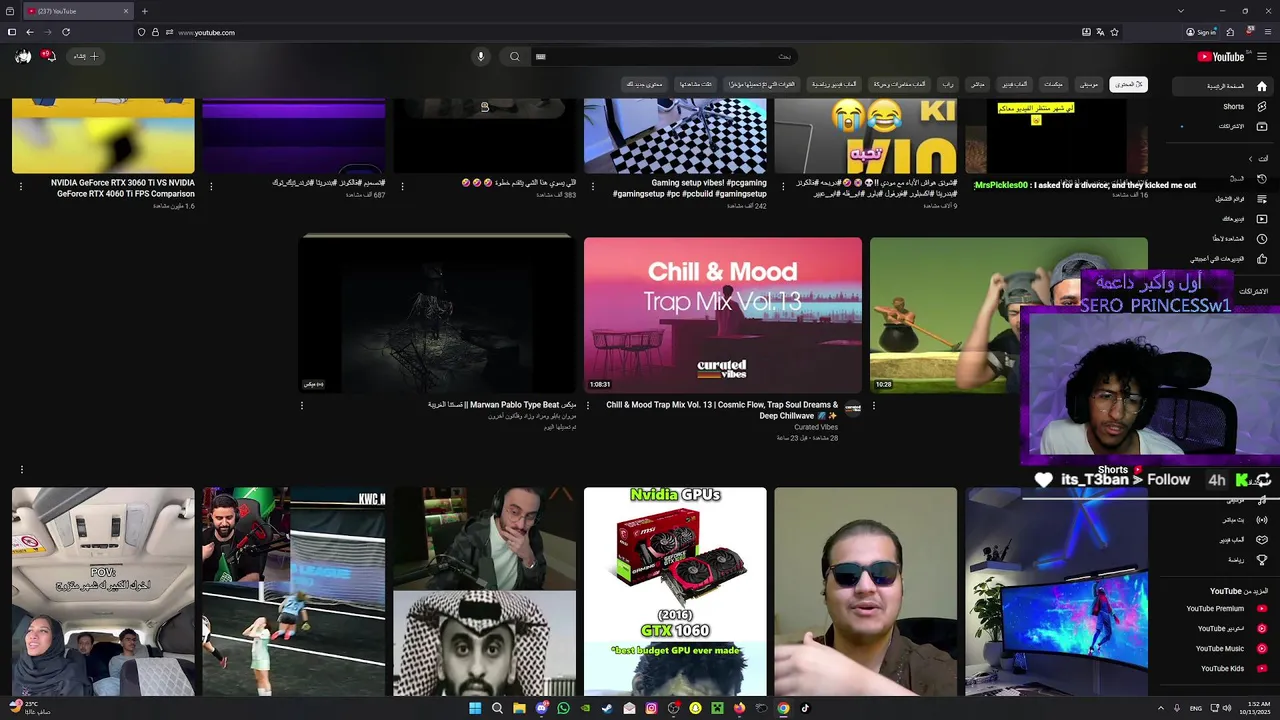This screenshot has height=720, width=1280.
Task: Select the Recently uploaded filter chip
Action: (762, 84)
